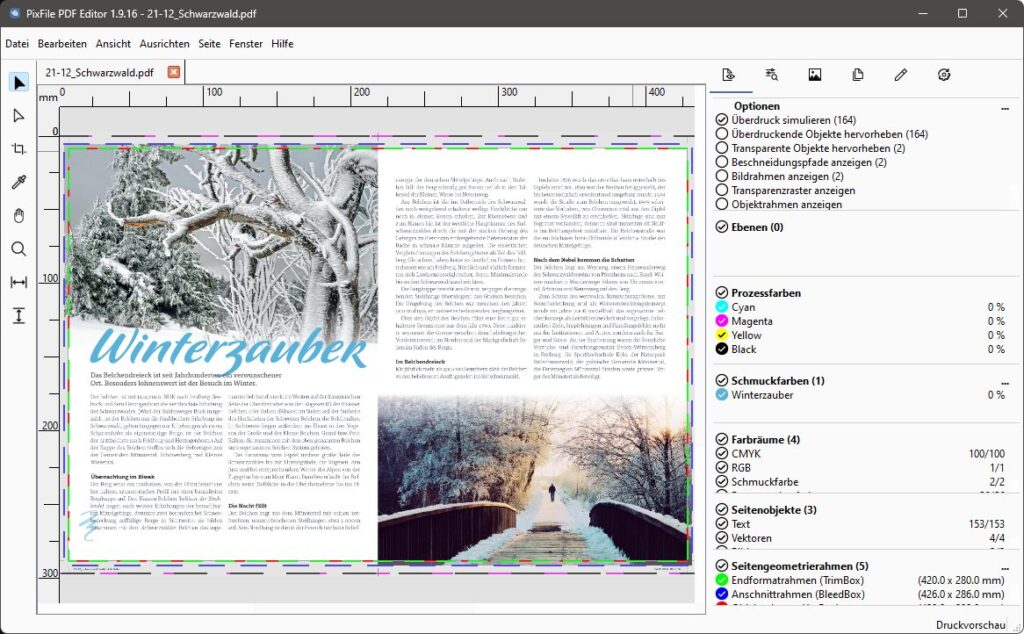
Task: Activate the Hand pan tool
Action: point(18,215)
